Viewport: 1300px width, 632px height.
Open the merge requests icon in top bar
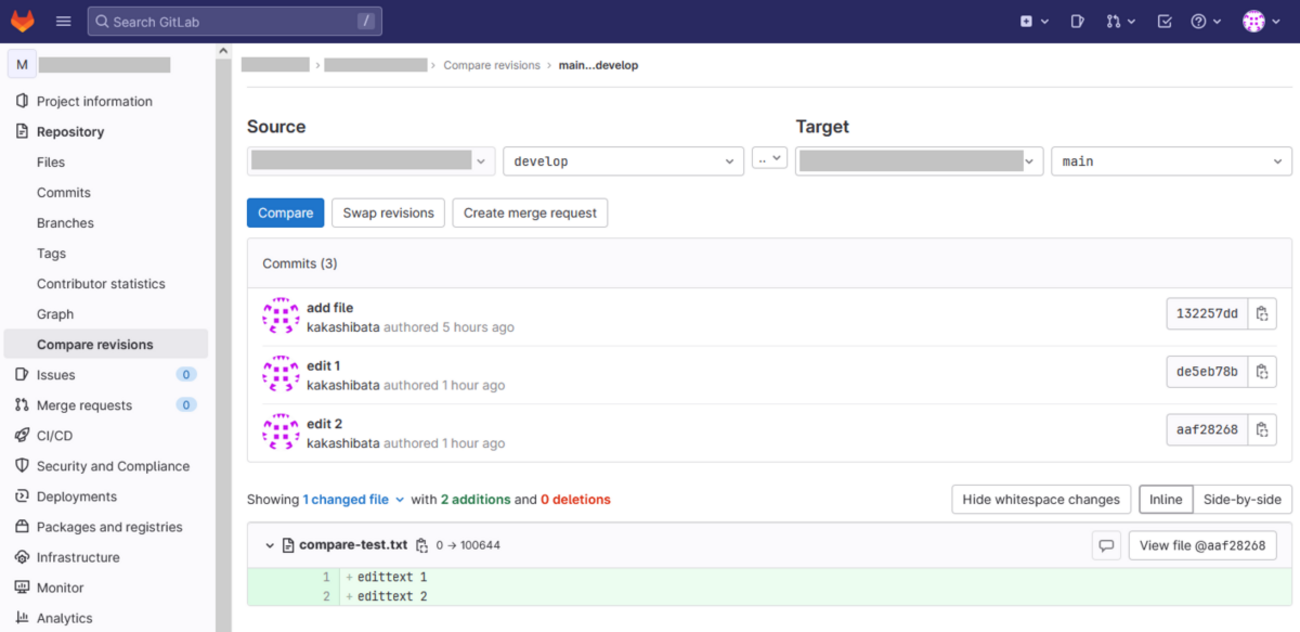click(x=1115, y=20)
